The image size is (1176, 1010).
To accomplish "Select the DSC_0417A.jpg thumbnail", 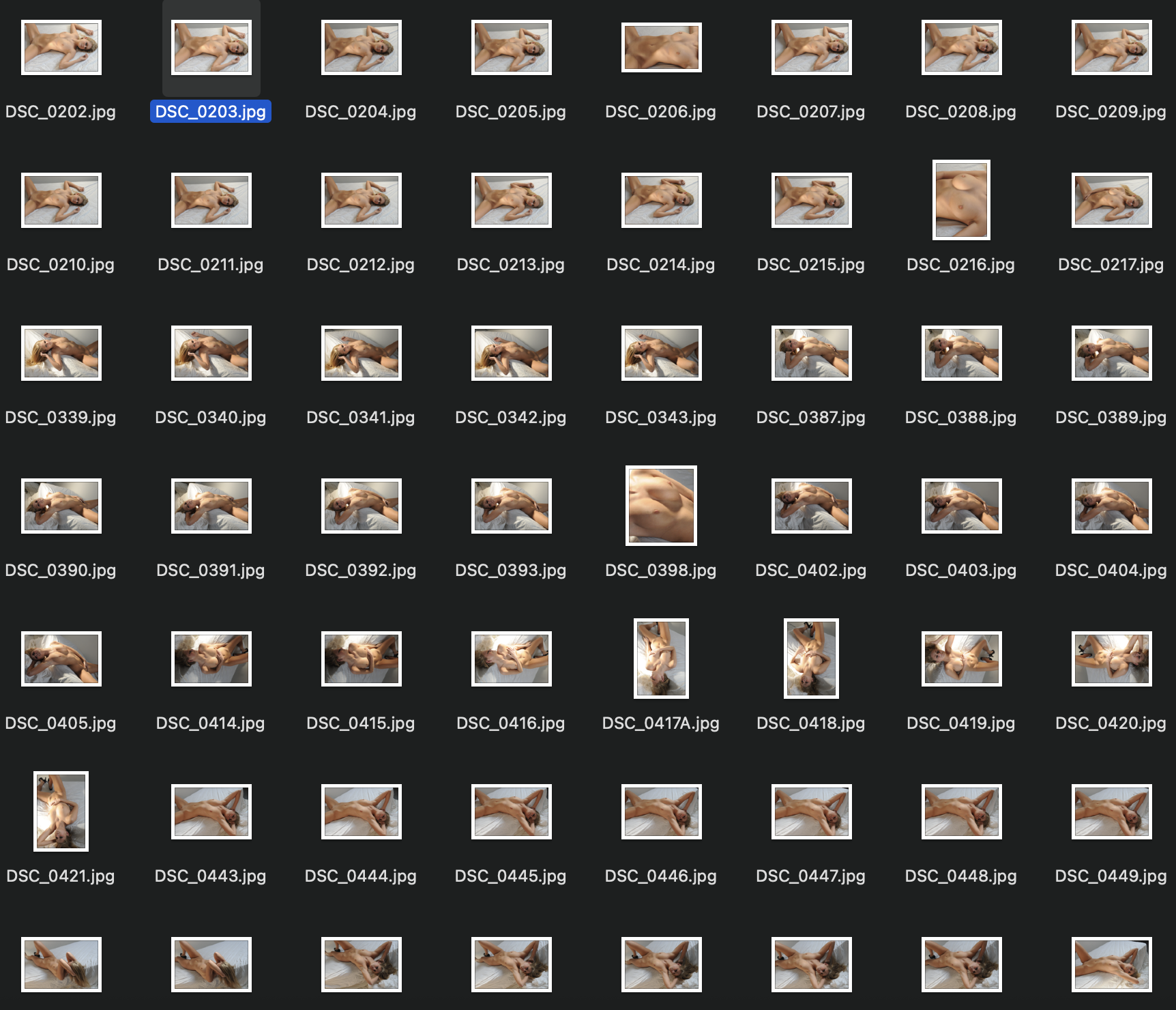I will pos(661,659).
